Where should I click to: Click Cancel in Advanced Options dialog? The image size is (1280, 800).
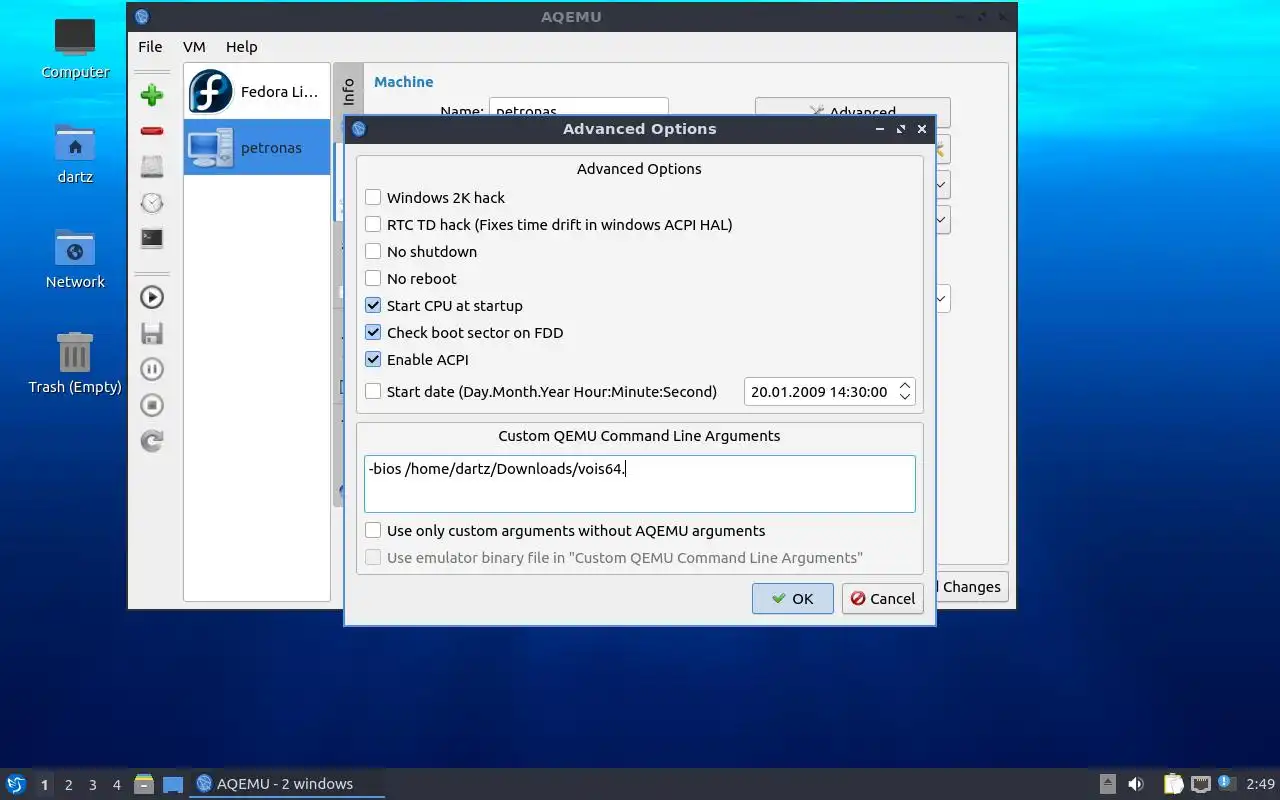(882, 598)
